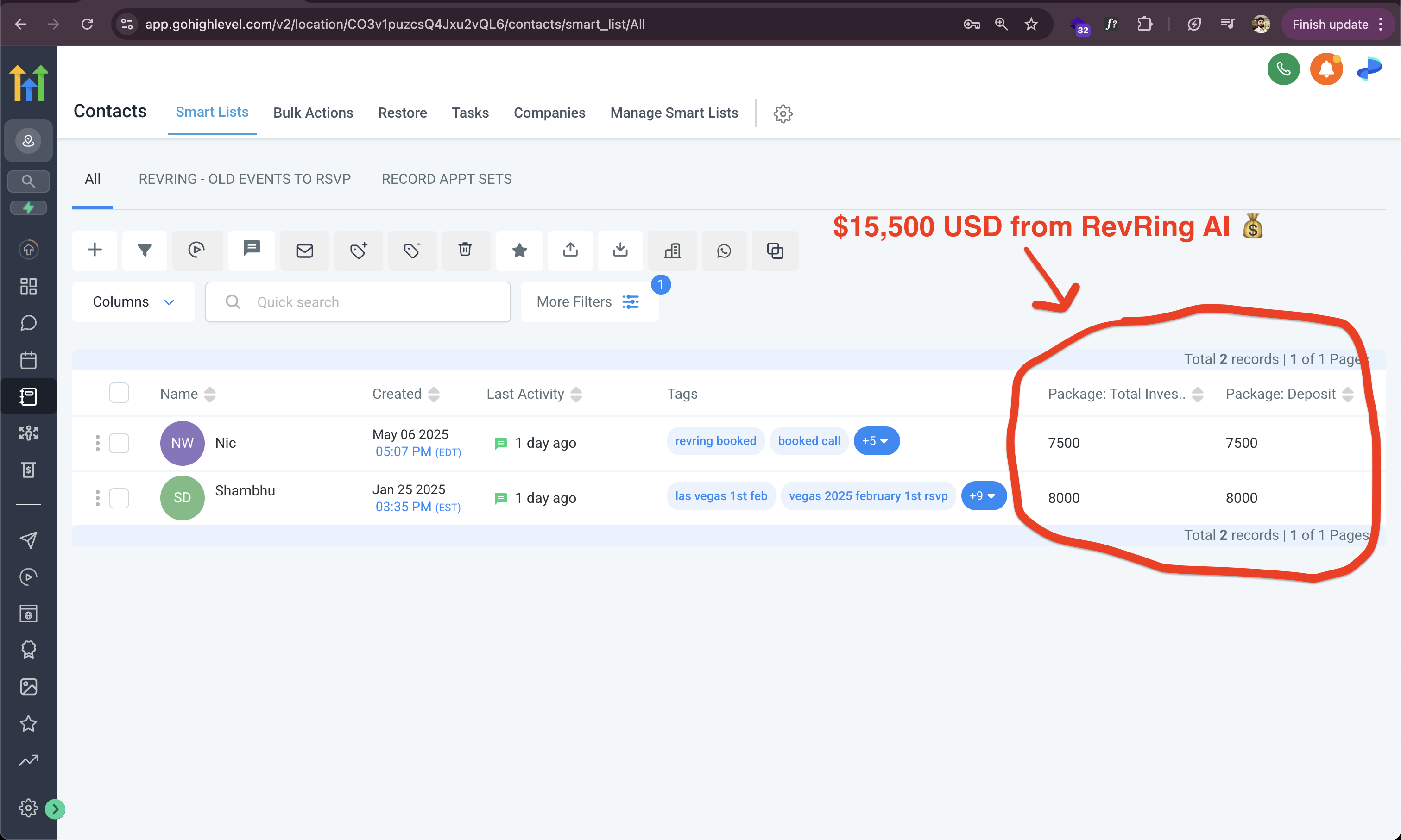Open the Quick search in the sidebar

[28, 181]
